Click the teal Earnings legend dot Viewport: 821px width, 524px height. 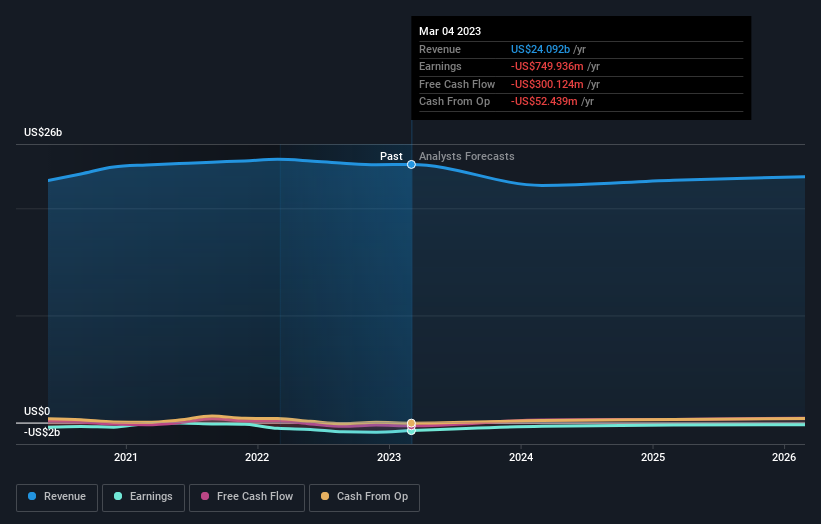[x=118, y=496]
